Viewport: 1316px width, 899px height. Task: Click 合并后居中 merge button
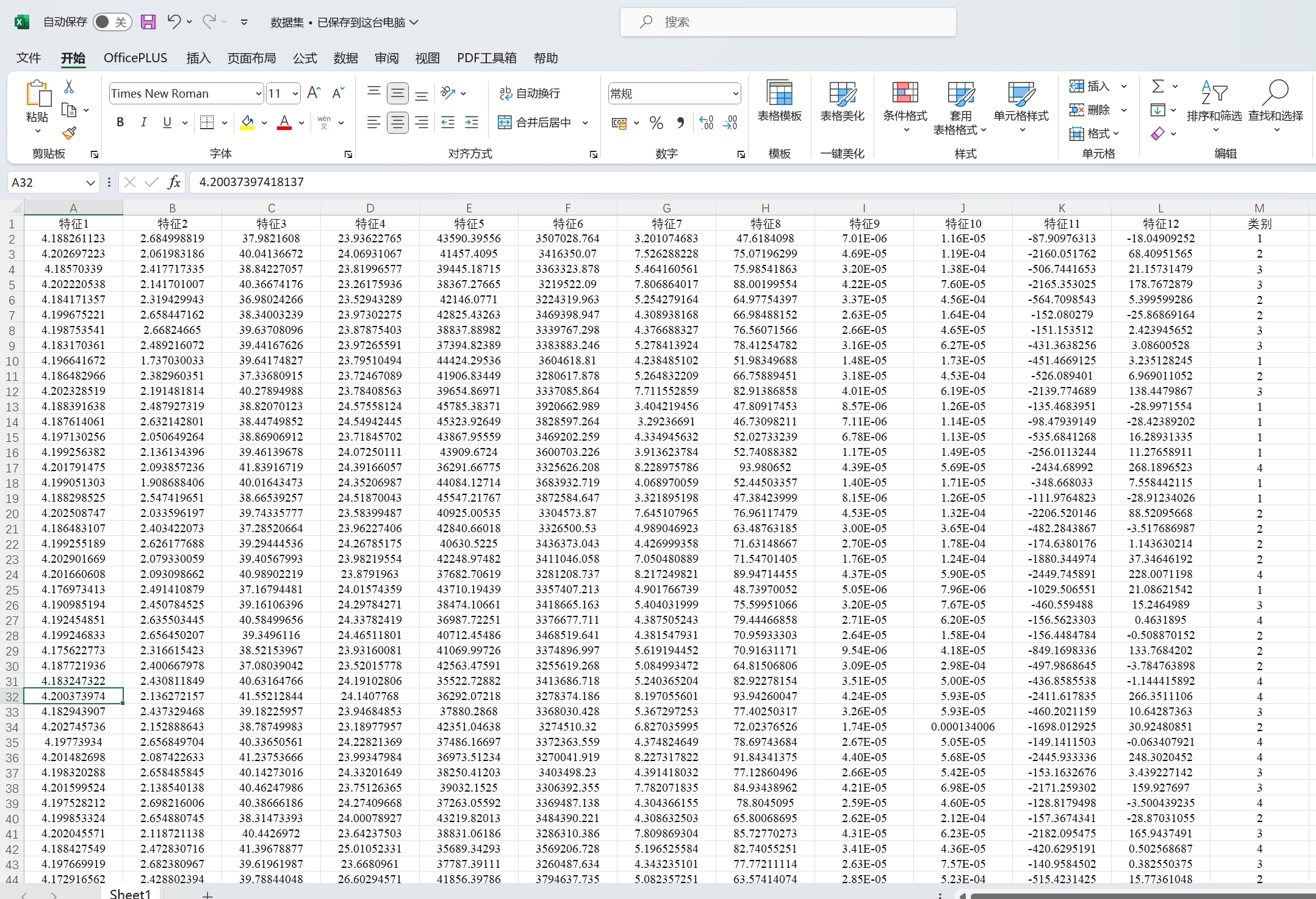(x=535, y=123)
